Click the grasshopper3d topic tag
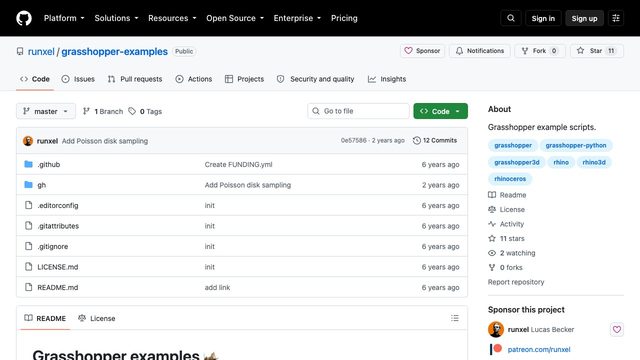 [517, 162]
